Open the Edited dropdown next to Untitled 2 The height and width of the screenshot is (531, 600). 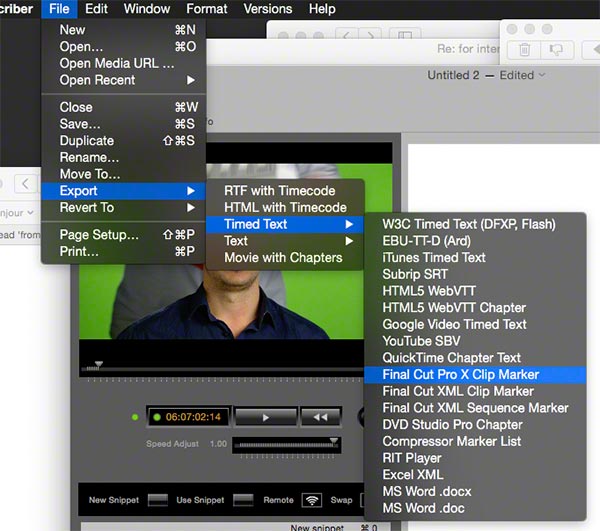point(522,75)
